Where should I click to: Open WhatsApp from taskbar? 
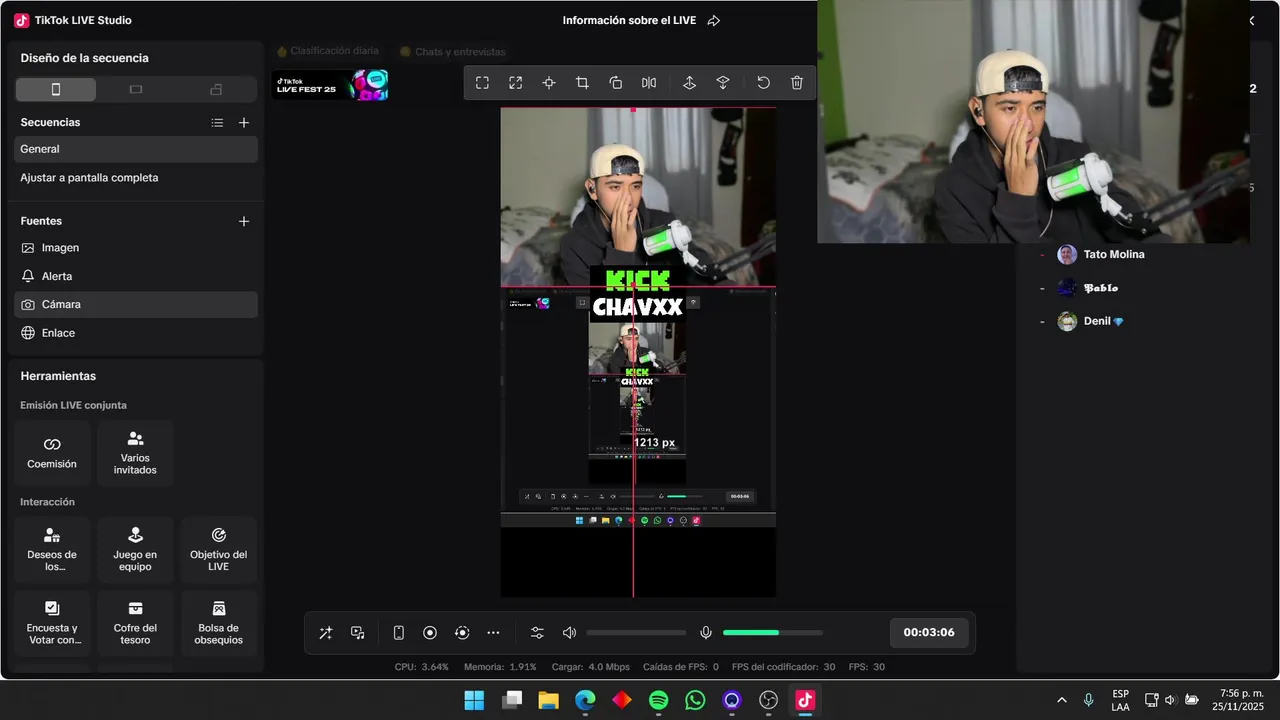(695, 700)
